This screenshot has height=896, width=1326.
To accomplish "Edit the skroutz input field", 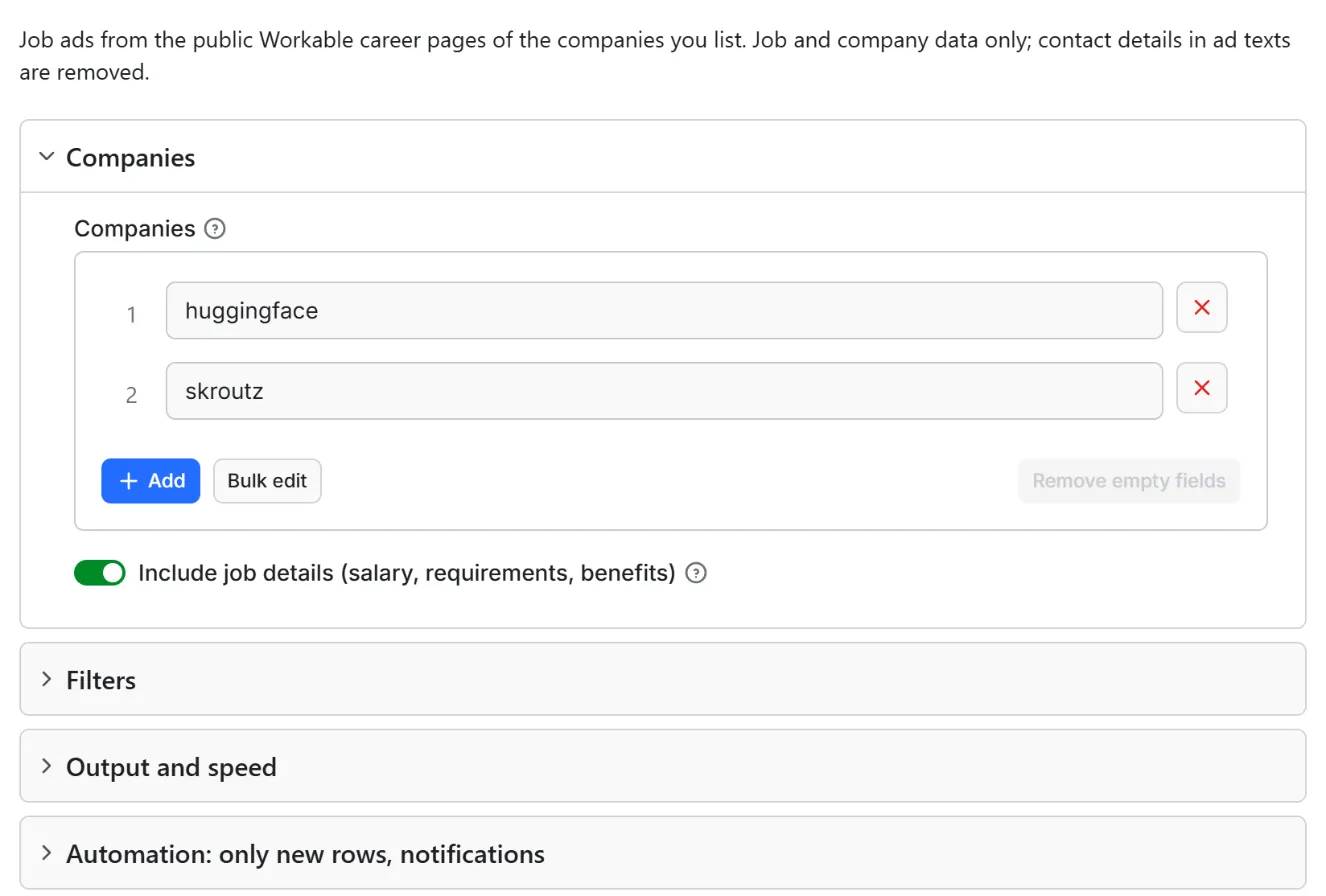I will coord(664,391).
